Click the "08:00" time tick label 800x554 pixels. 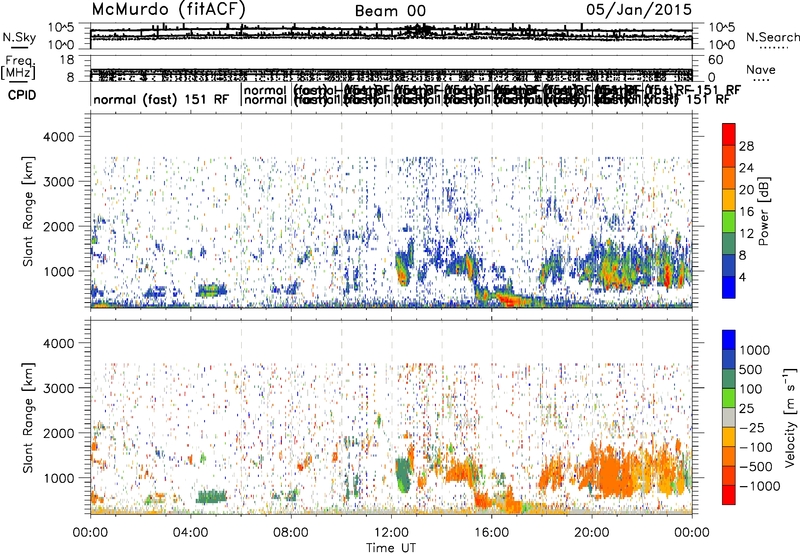coord(291,533)
